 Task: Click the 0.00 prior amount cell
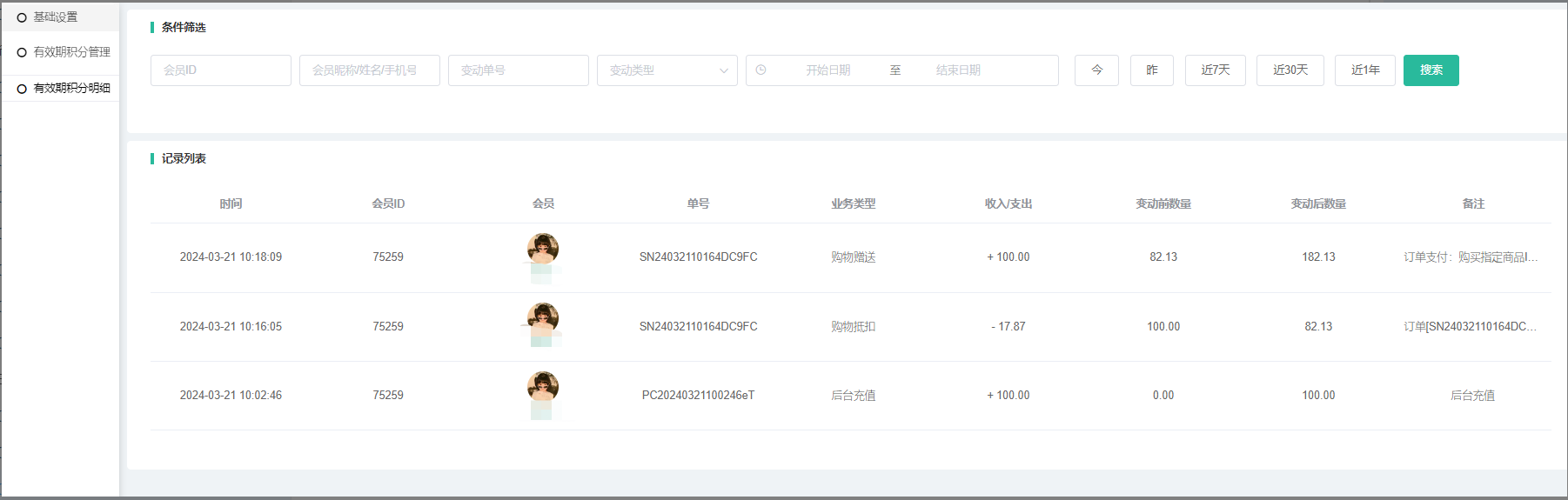[1163, 396]
